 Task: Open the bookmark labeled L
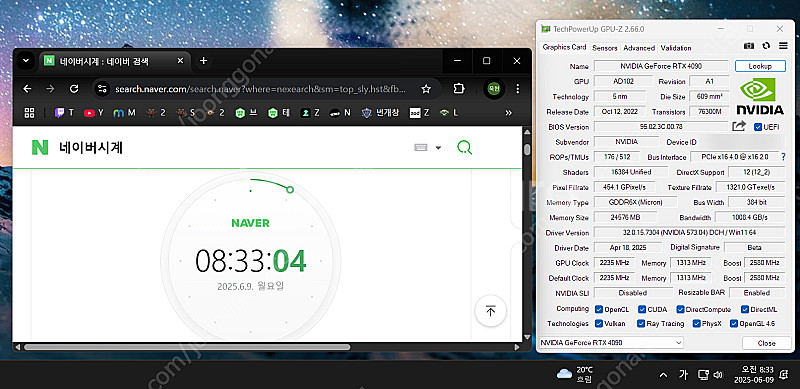point(448,113)
